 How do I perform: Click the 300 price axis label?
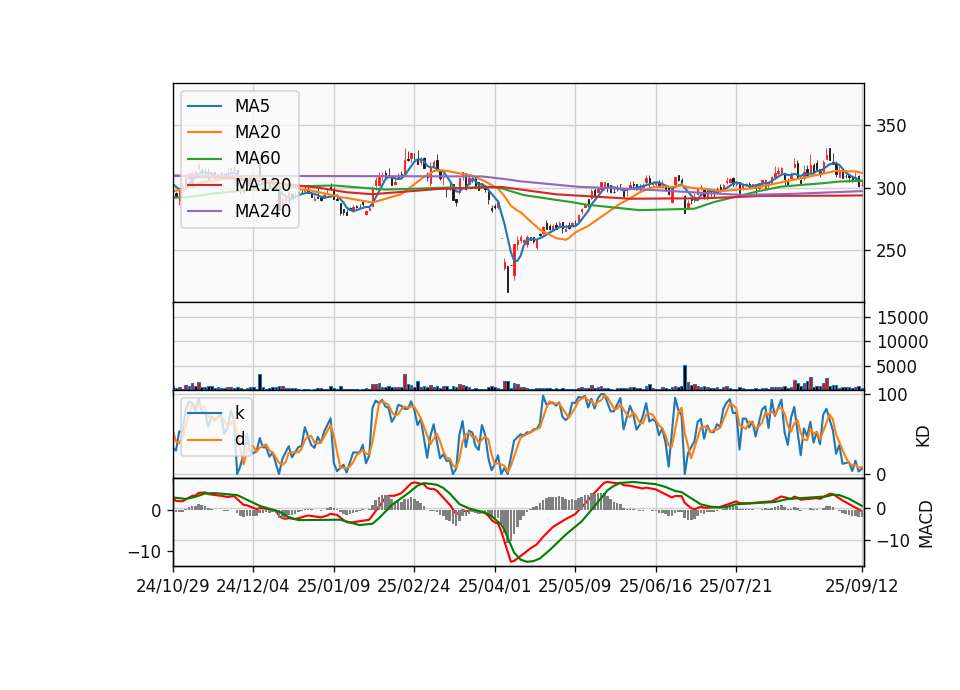(891, 189)
